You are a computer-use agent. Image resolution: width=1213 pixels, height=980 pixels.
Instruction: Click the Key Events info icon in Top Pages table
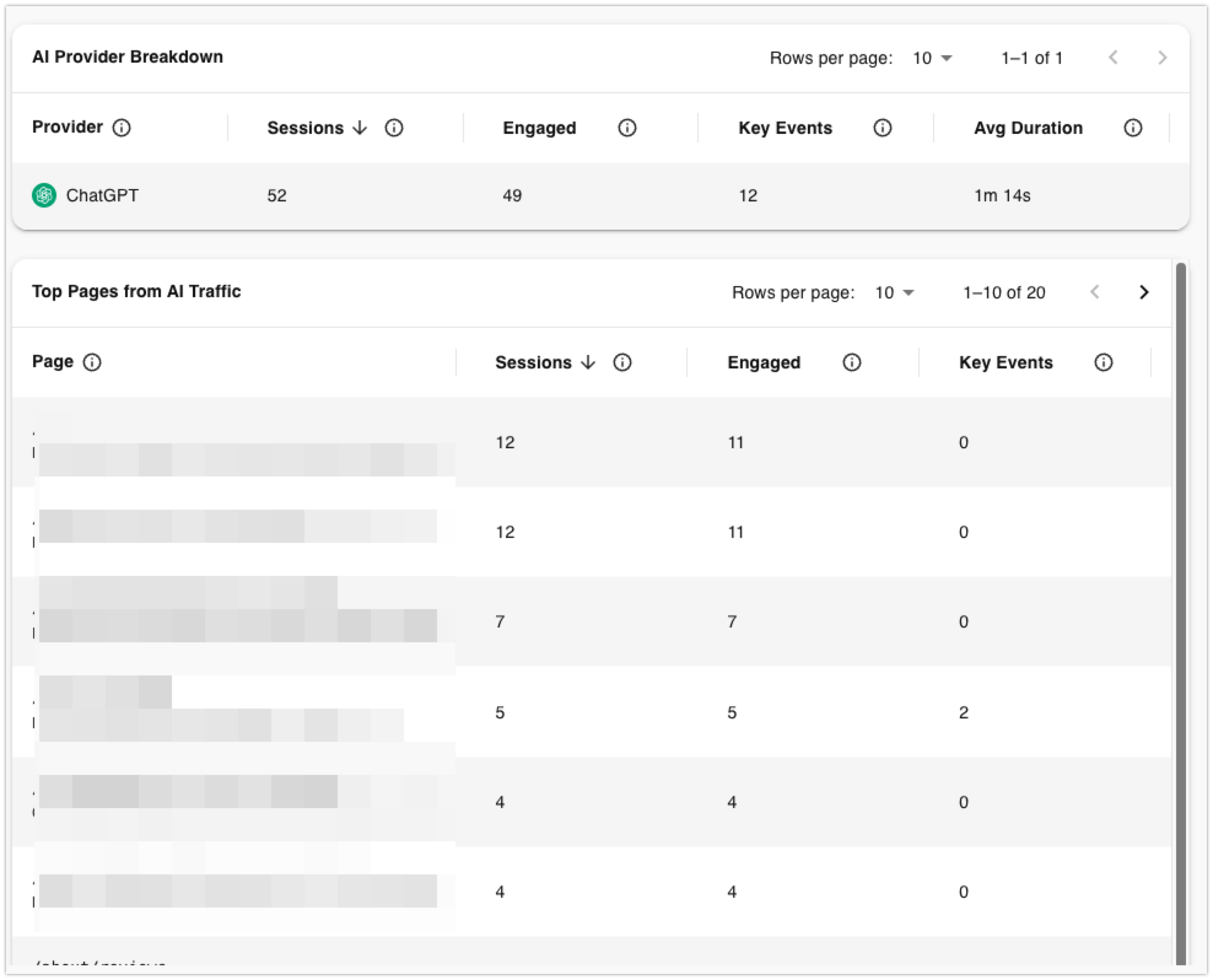(1103, 363)
